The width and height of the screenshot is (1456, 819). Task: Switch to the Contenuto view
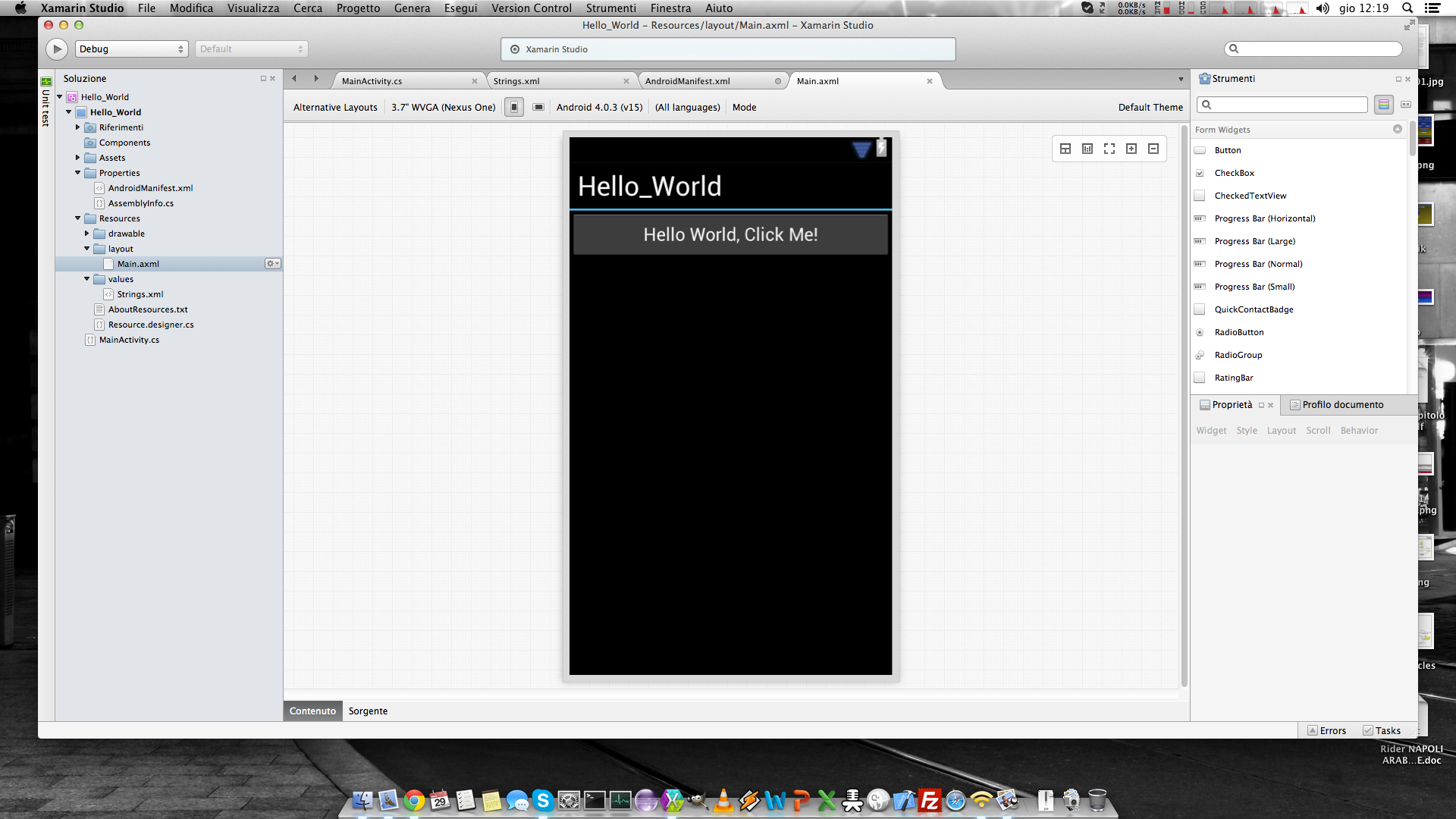tap(312, 711)
